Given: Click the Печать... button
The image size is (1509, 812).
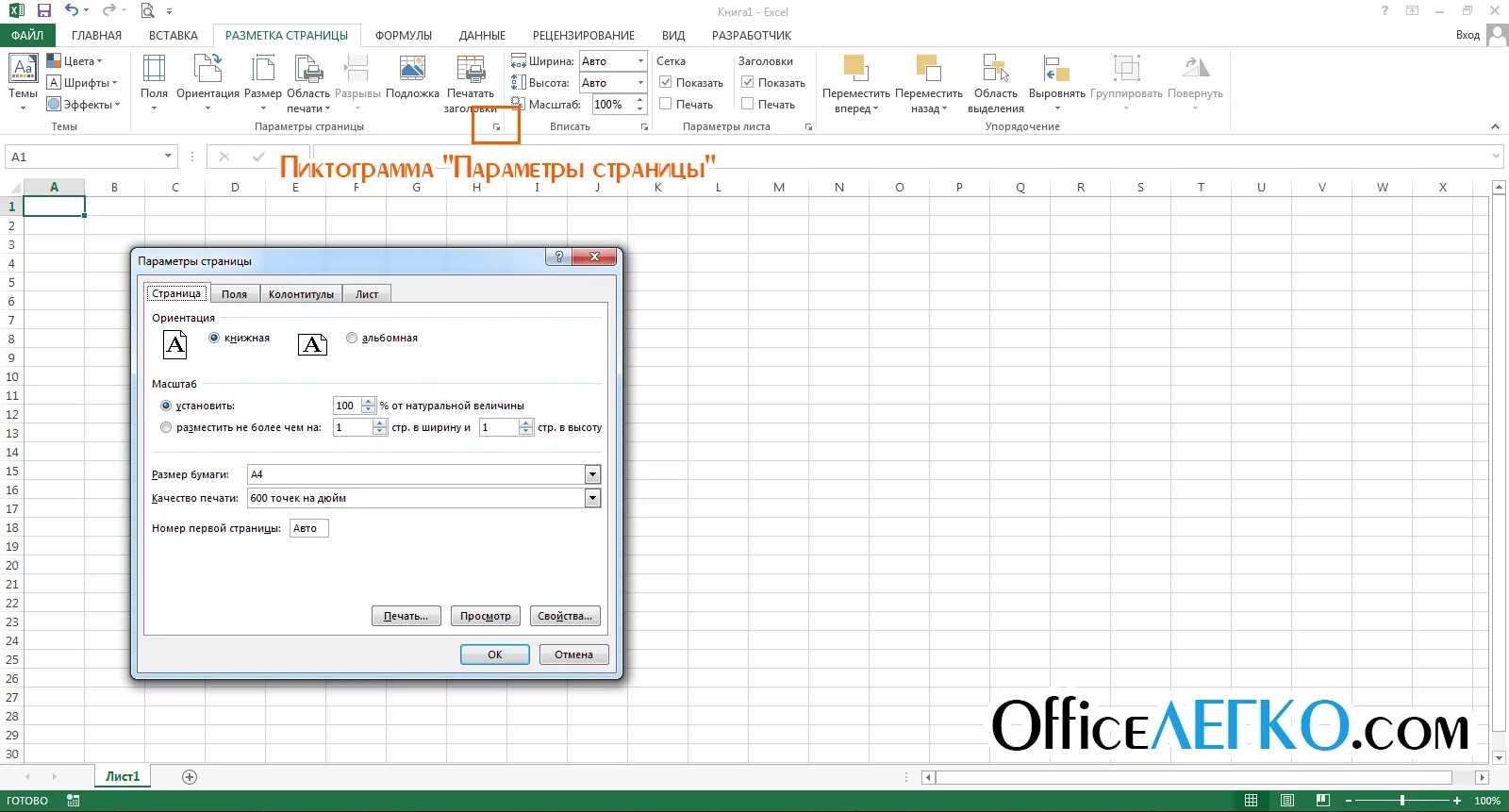Looking at the screenshot, I should [406, 616].
